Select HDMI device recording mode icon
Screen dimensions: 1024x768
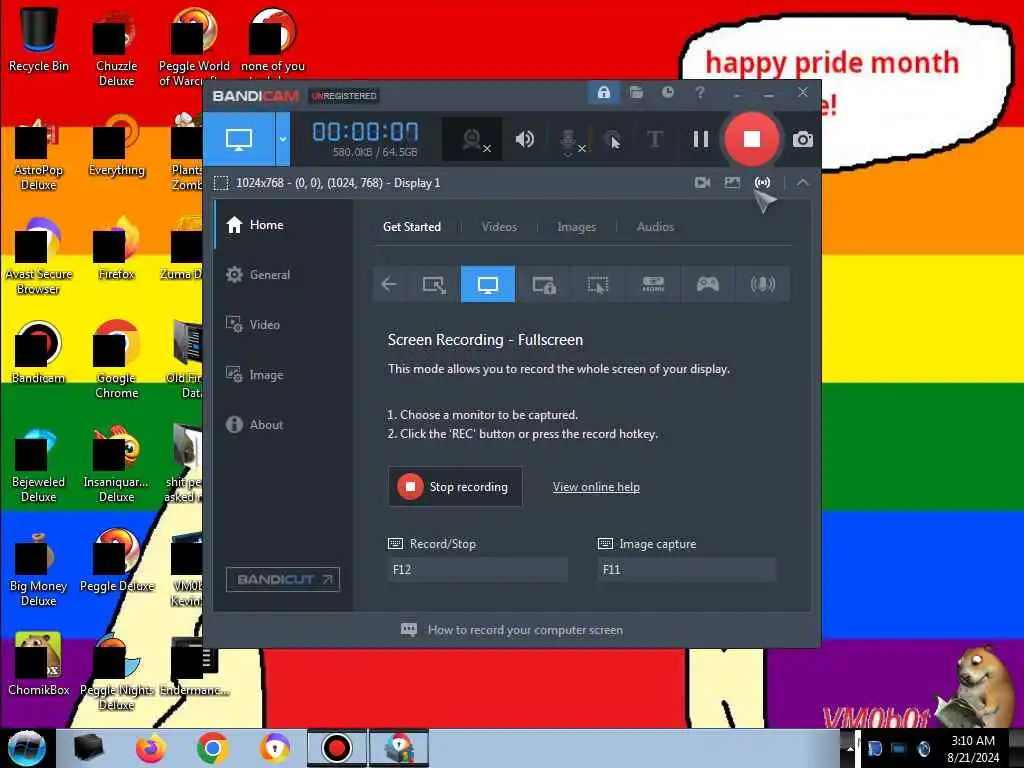point(652,284)
